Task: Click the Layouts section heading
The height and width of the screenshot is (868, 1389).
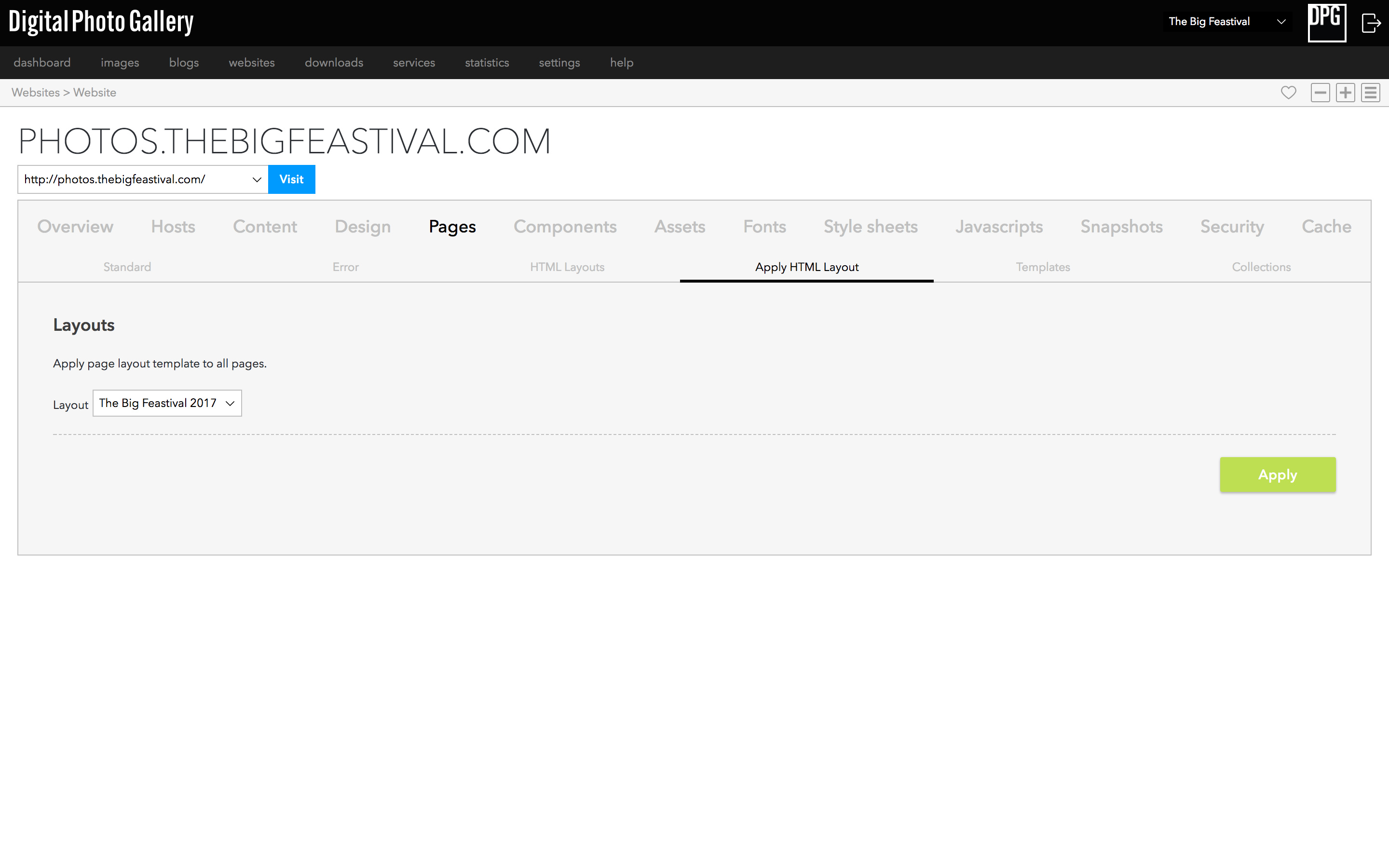Action: tap(84, 325)
